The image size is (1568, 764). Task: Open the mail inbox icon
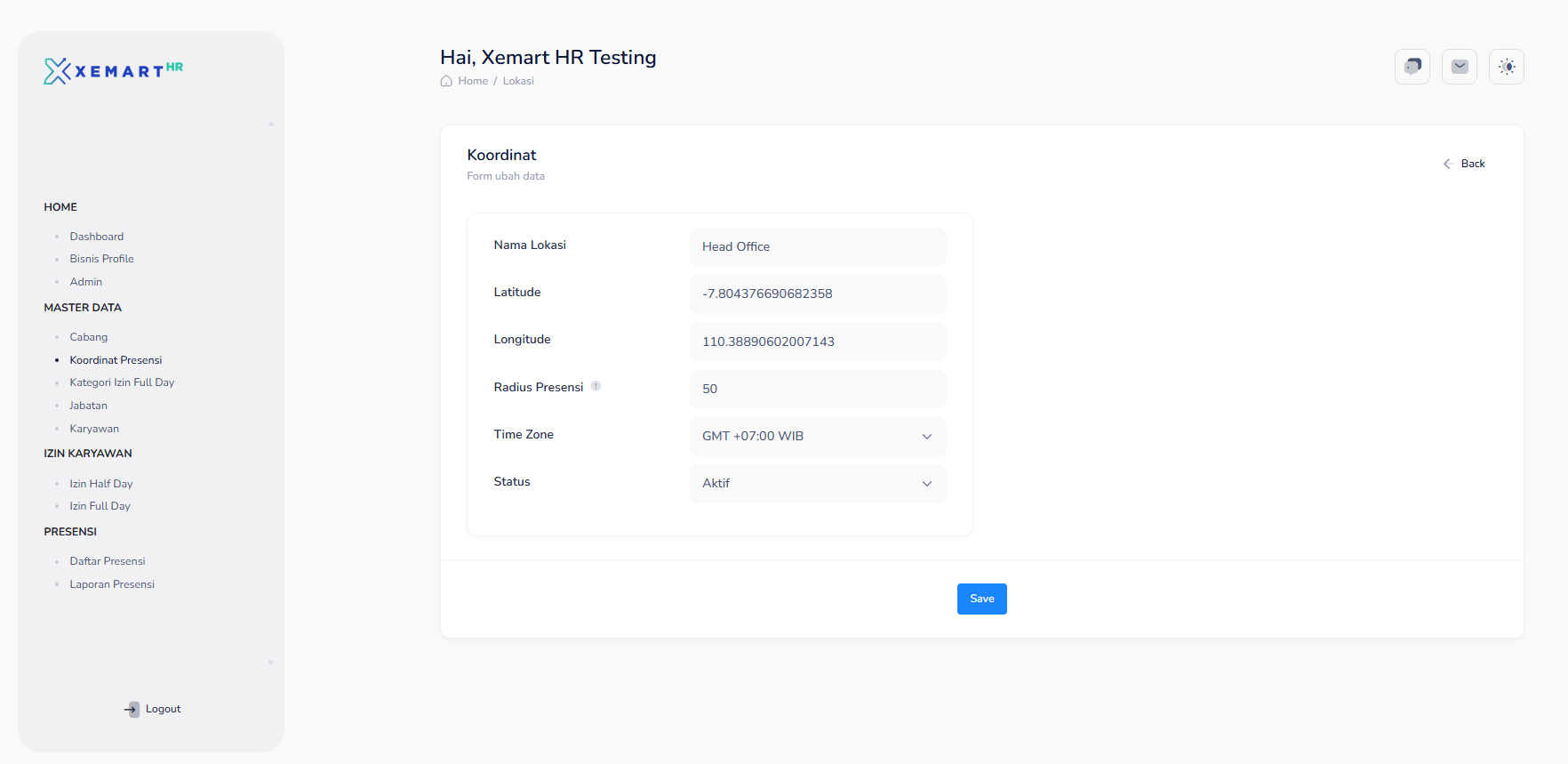pos(1459,67)
